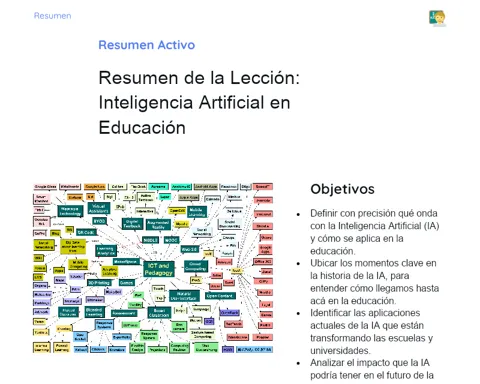
Task: Click the 3D Printing node in the map
Action: click(99, 283)
